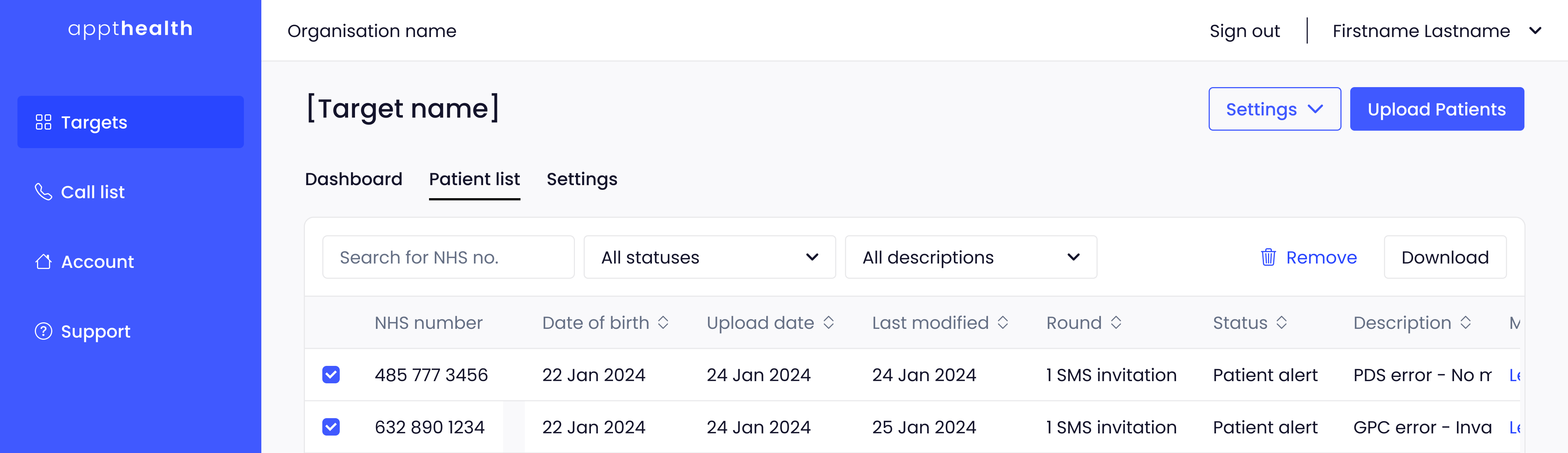This screenshot has width=1568, height=453.
Task: Click the Sign out link
Action: coord(1245,31)
